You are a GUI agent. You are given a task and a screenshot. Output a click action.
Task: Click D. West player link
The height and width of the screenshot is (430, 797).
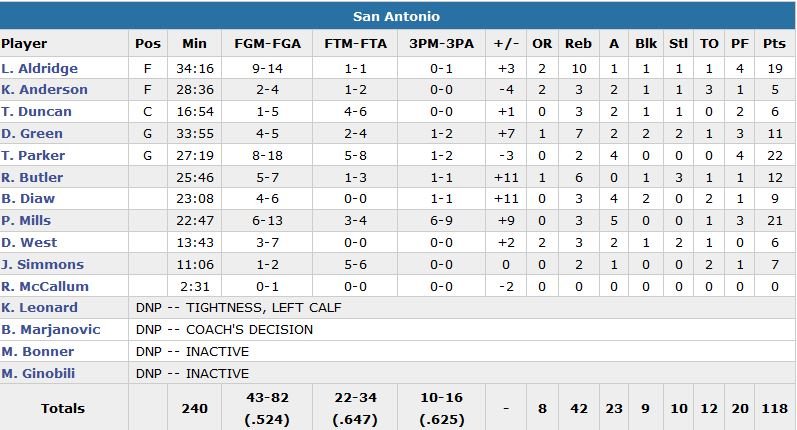click(29, 243)
